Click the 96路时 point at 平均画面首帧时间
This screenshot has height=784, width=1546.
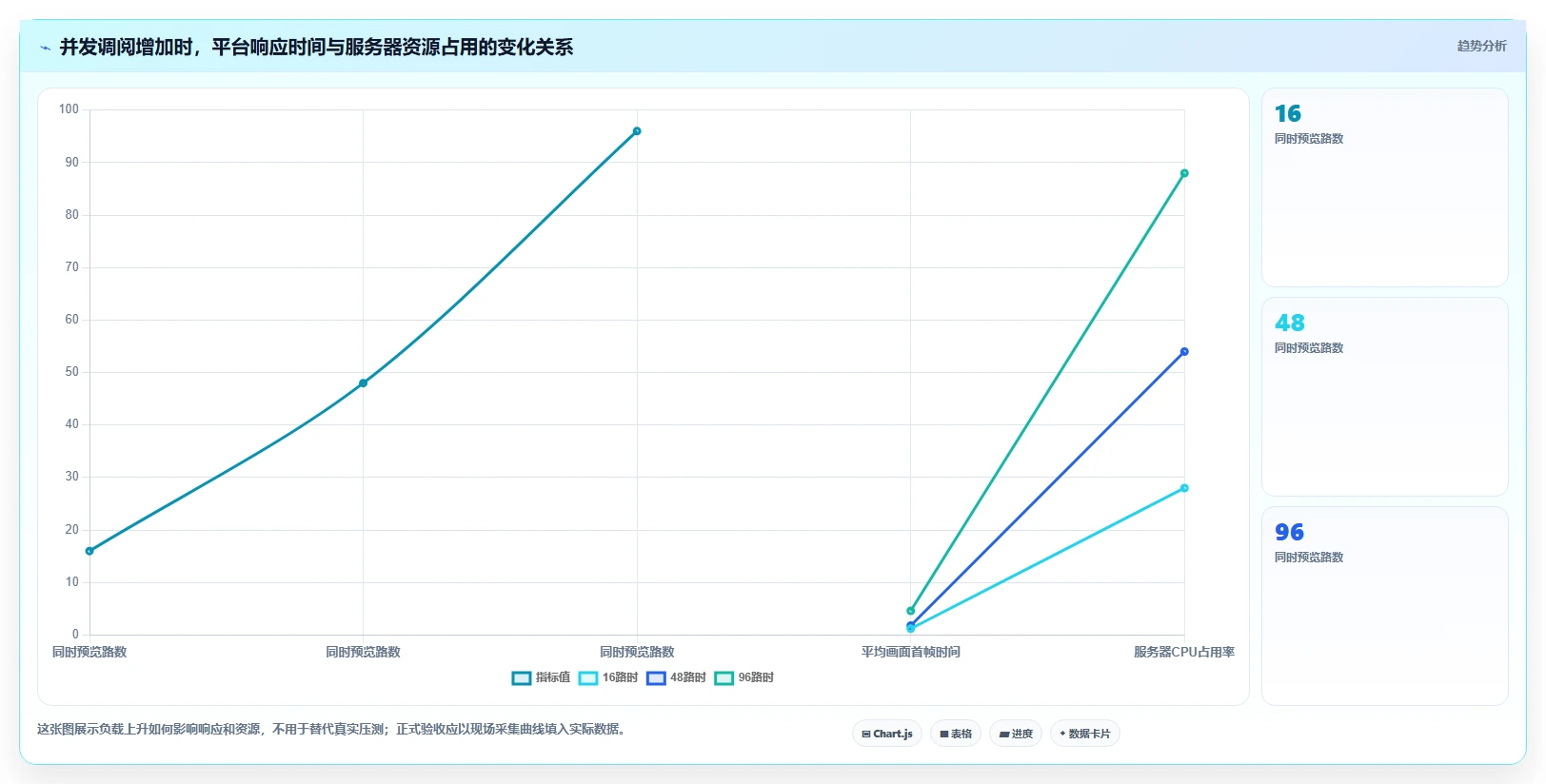coord(911,611)
